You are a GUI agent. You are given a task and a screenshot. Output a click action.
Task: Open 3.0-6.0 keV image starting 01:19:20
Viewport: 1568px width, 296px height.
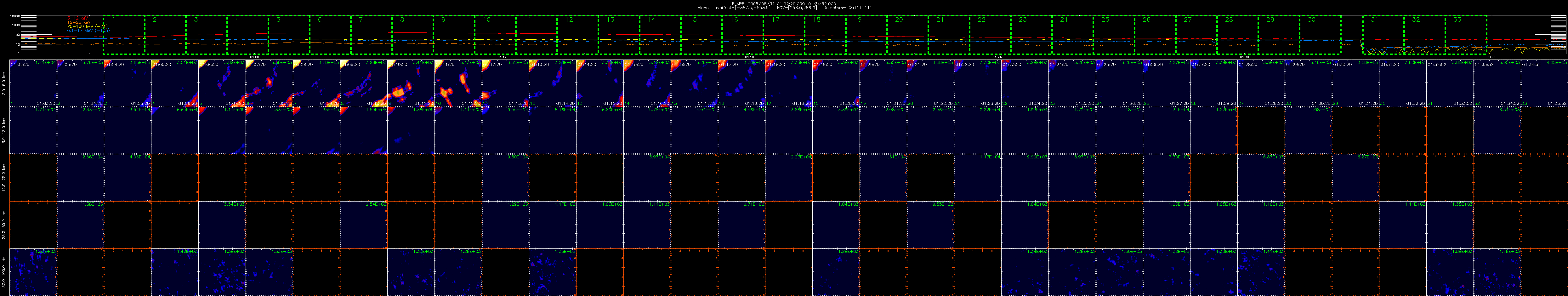[836, 83]
